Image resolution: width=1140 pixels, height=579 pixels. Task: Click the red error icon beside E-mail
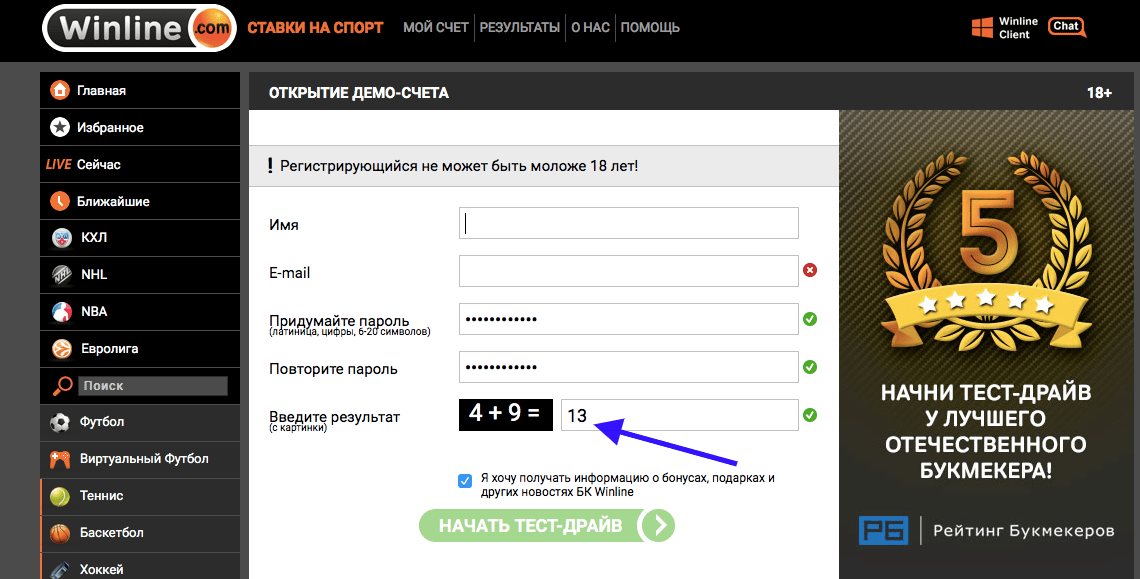coord(810,271)
